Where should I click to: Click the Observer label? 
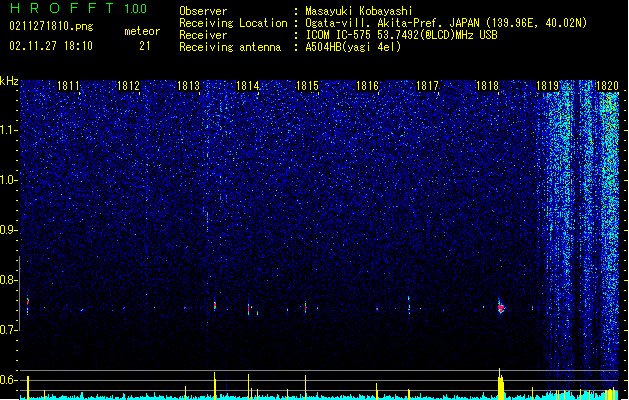[x=203, y=11]
